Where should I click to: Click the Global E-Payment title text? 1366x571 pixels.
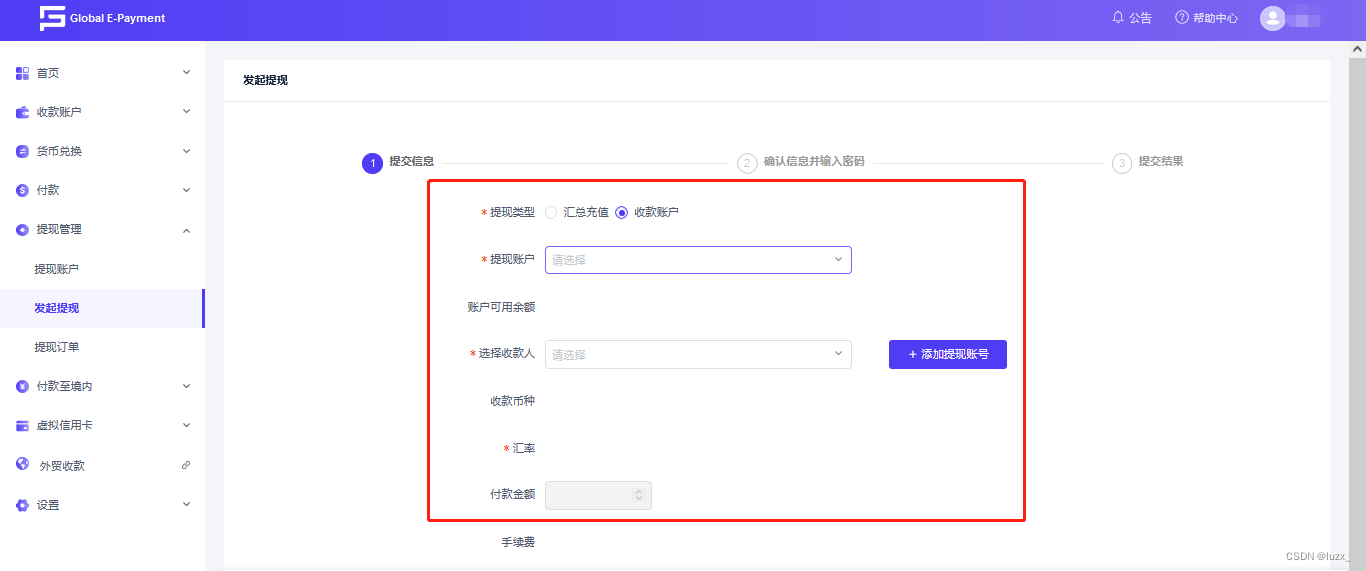click(118, 18)
